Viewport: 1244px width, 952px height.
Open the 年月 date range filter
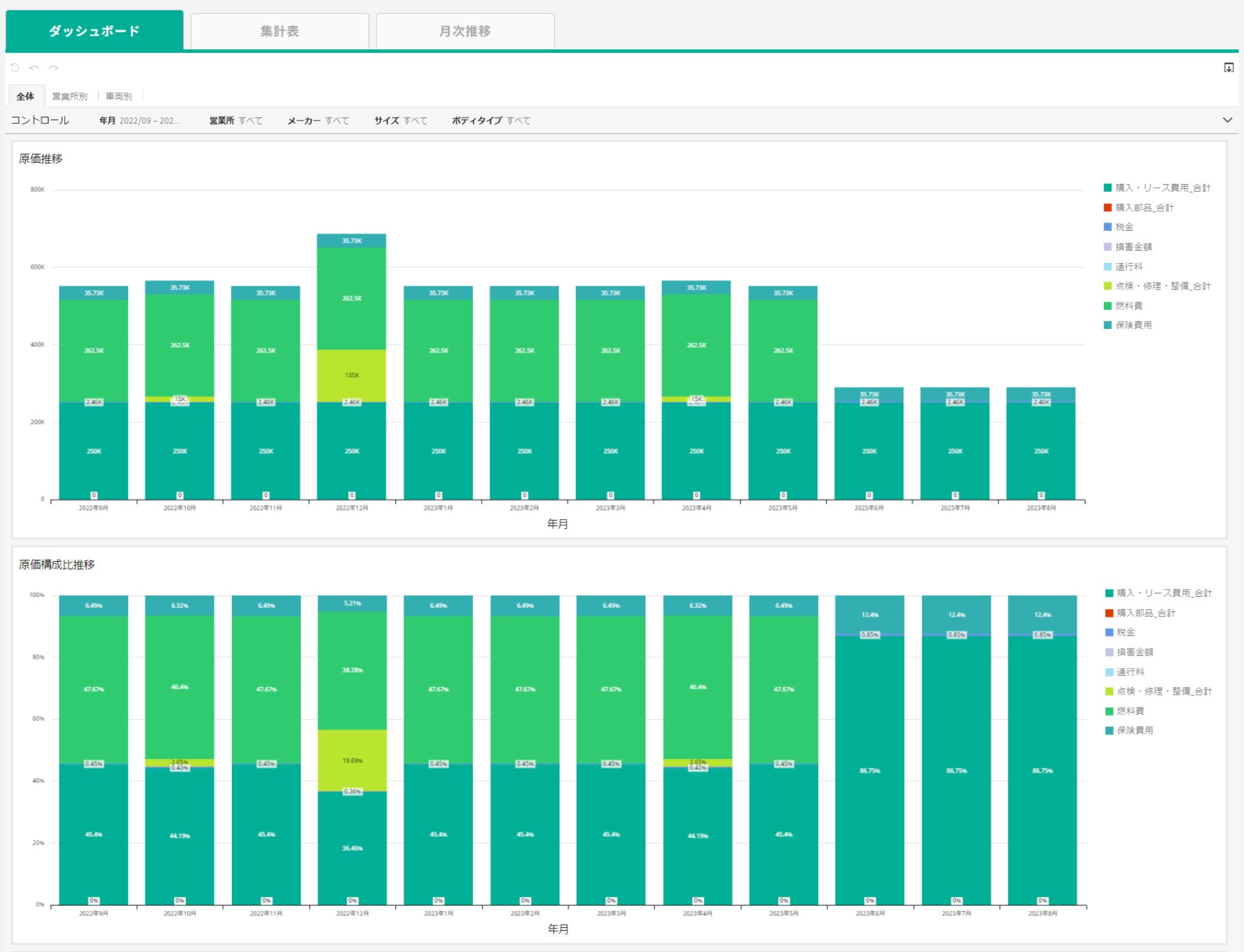(x=139, y=121)
